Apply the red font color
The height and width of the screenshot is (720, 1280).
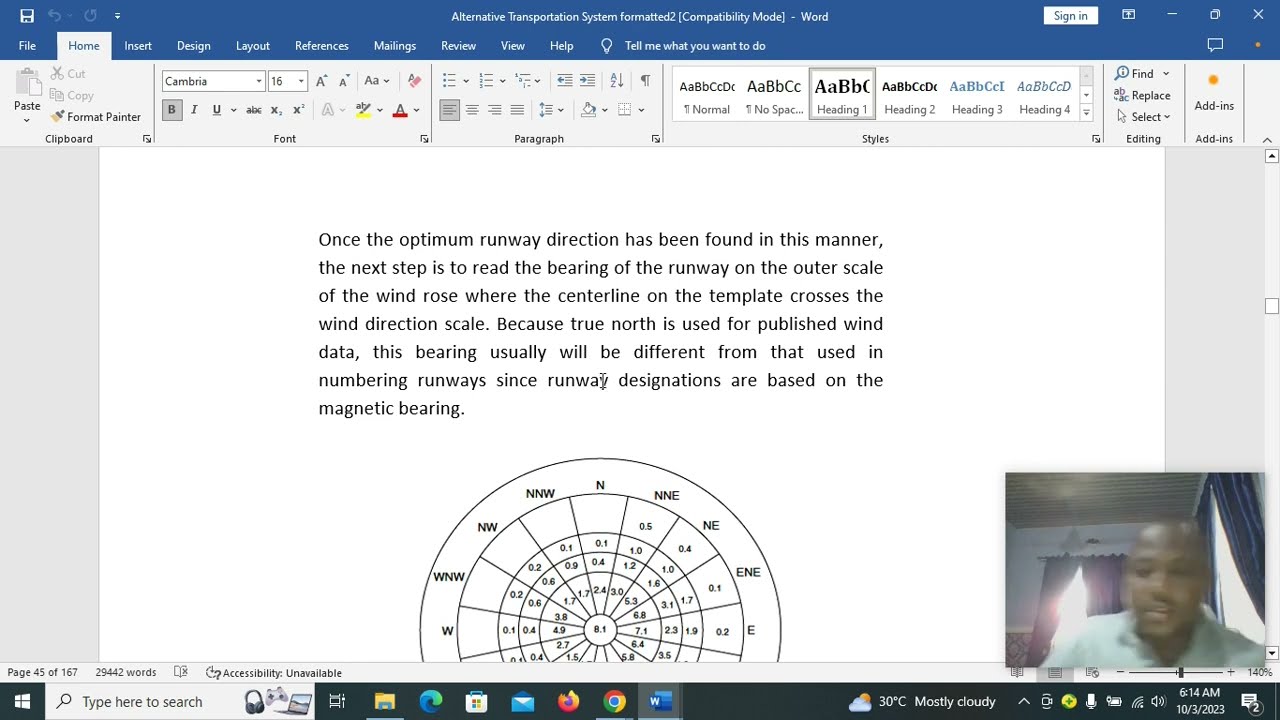click(x=400, y=110)
